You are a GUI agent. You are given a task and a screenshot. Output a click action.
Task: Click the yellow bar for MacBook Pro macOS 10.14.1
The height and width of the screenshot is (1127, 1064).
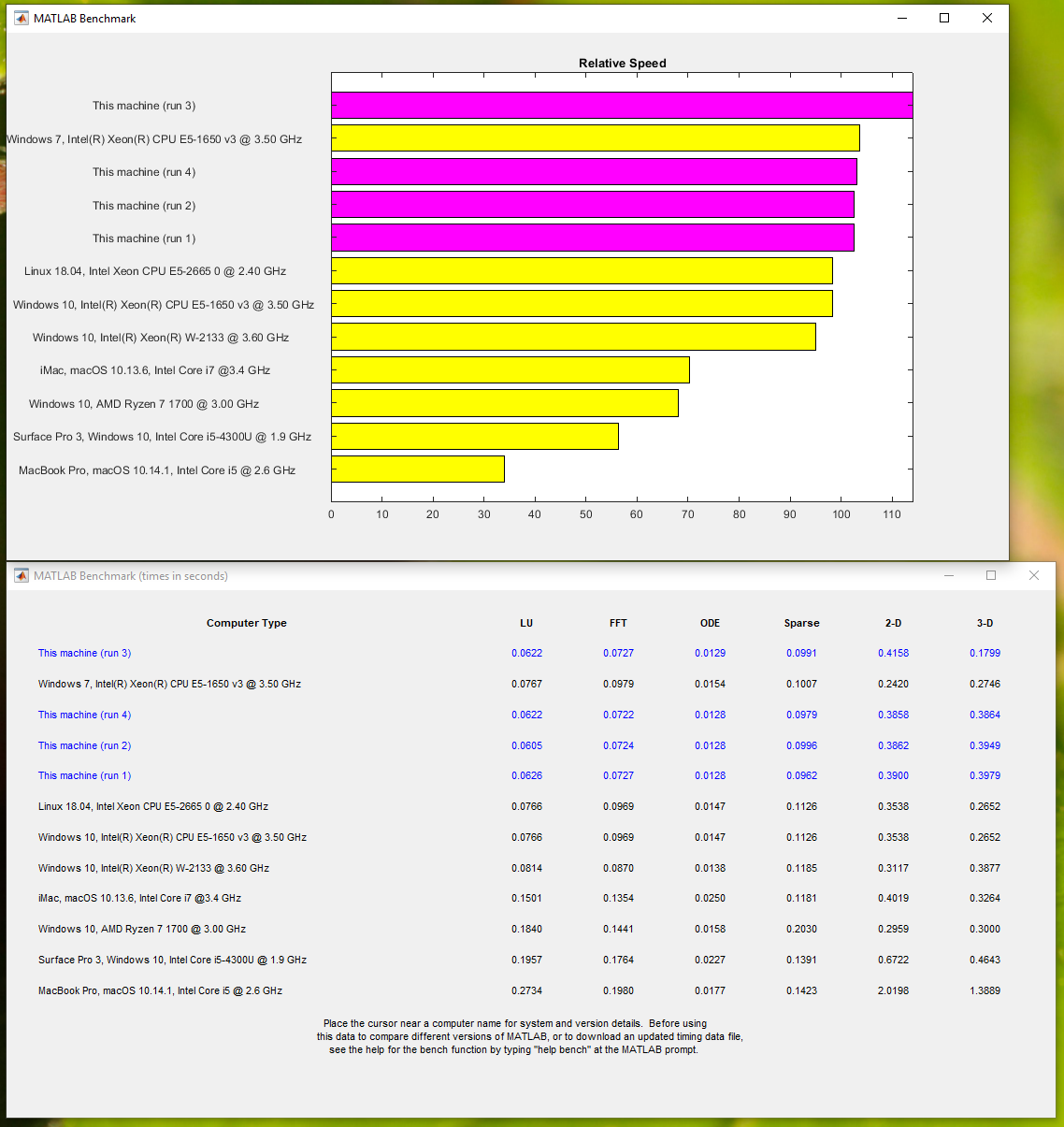(418, 470)
